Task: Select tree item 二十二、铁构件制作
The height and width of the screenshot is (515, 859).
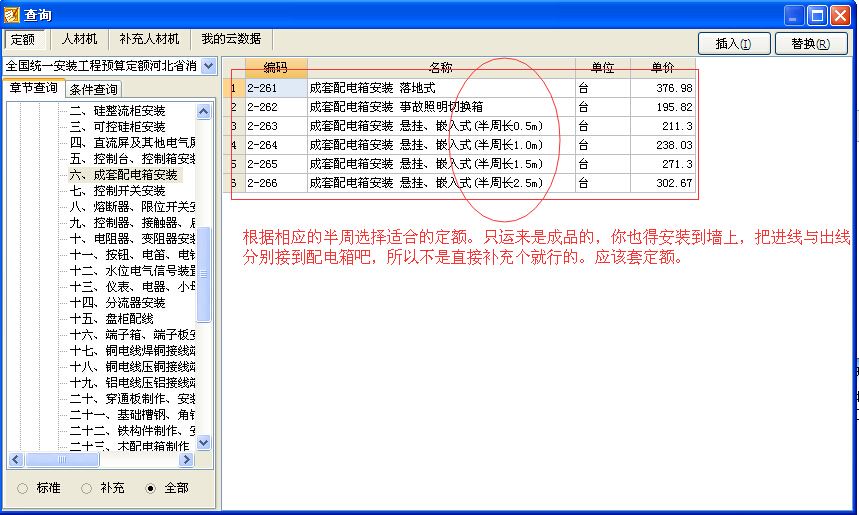Action: click(132, 430)
